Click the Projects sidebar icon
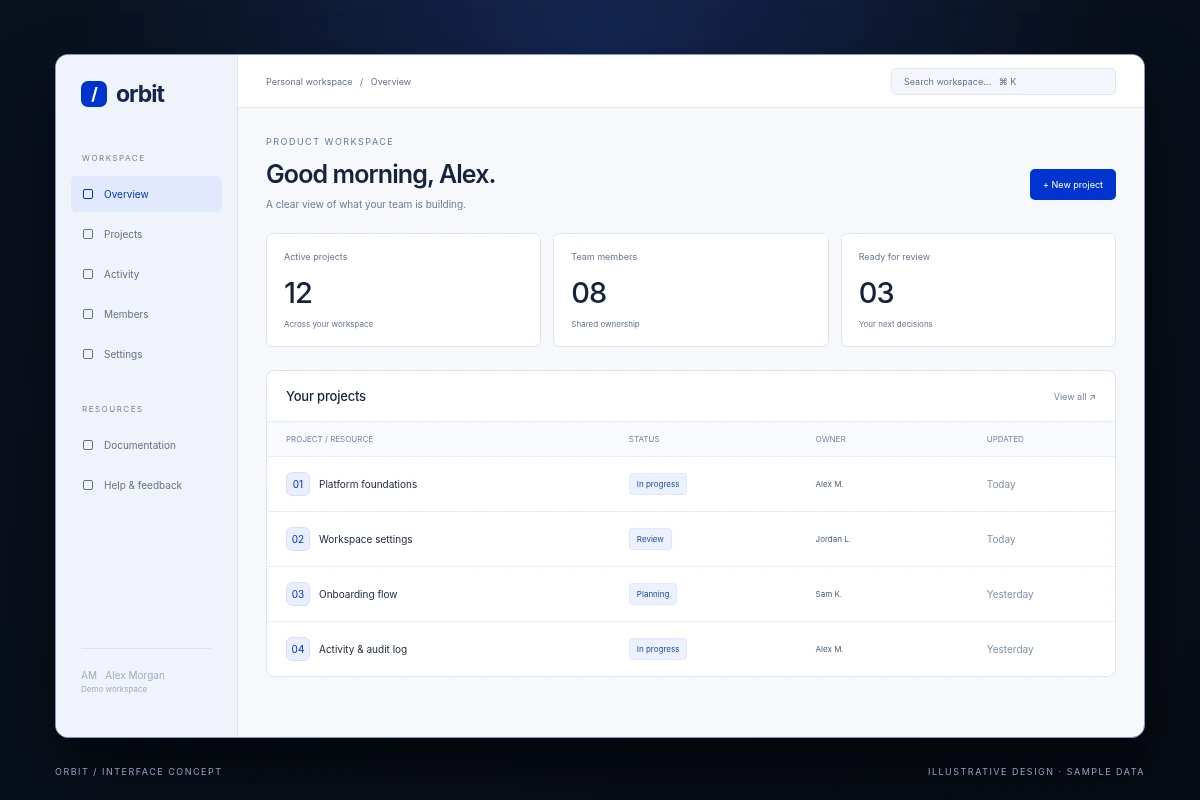The image size is (1200, 800). 88,234
